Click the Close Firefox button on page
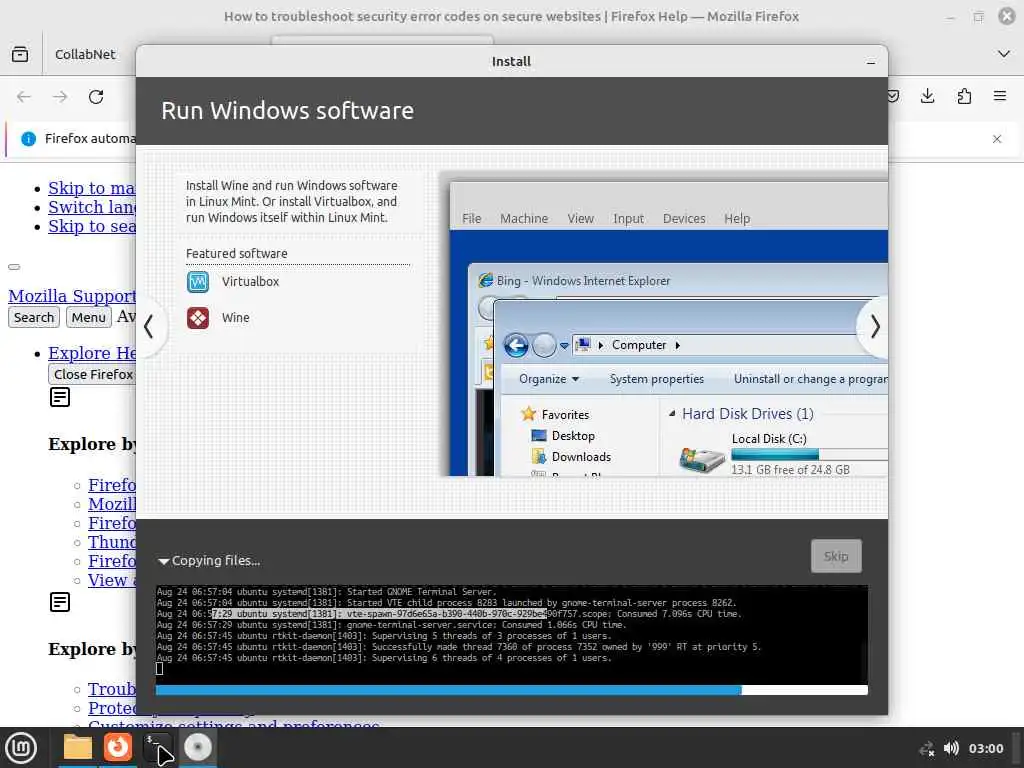 point(92,374)
